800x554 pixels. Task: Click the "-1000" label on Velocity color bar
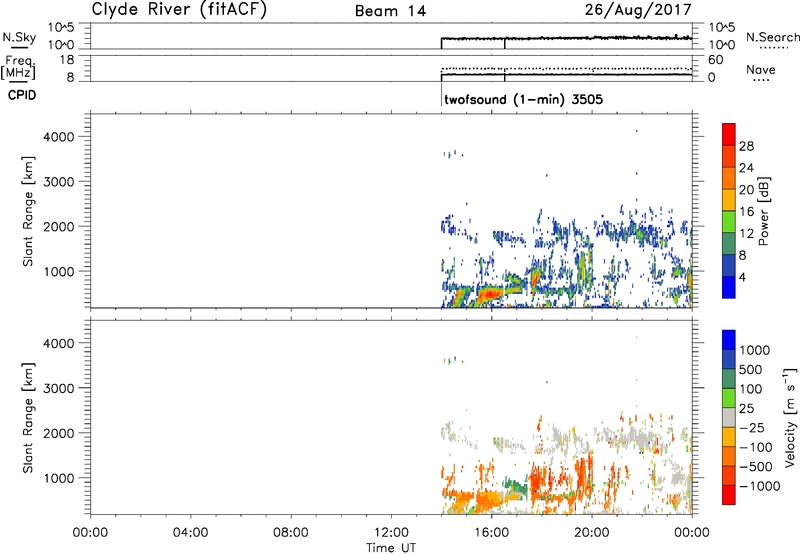760,486
